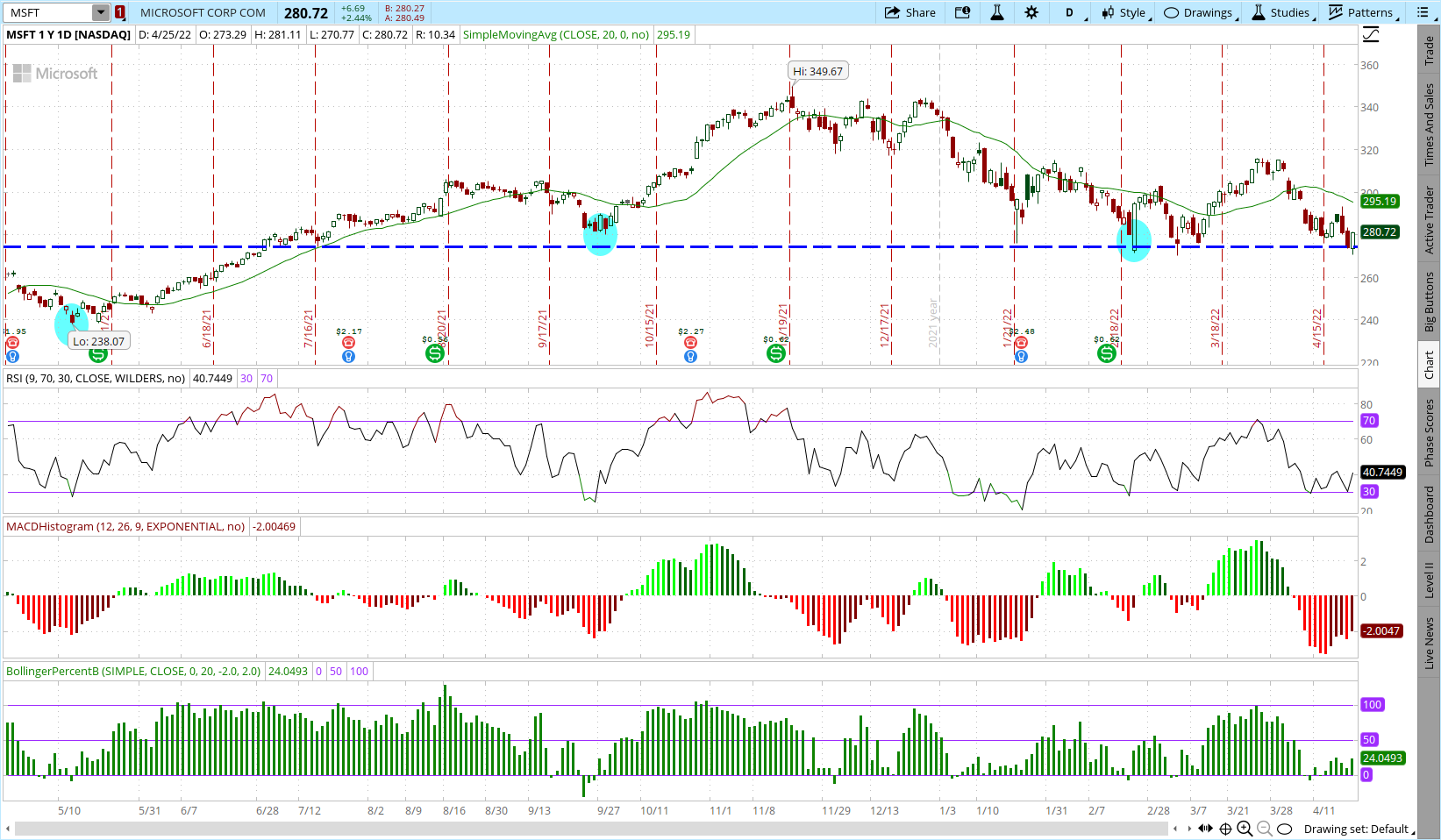The image size is (1441, 840).
Task: Click the red phone conference-call icon at $2.17
Action: coord(348,343)
